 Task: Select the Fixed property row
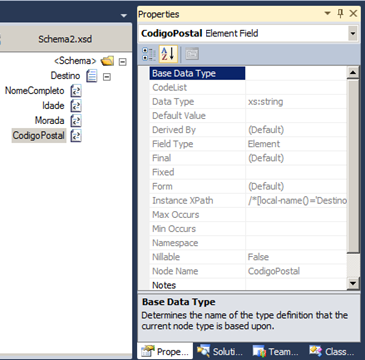tap(248, 172)
